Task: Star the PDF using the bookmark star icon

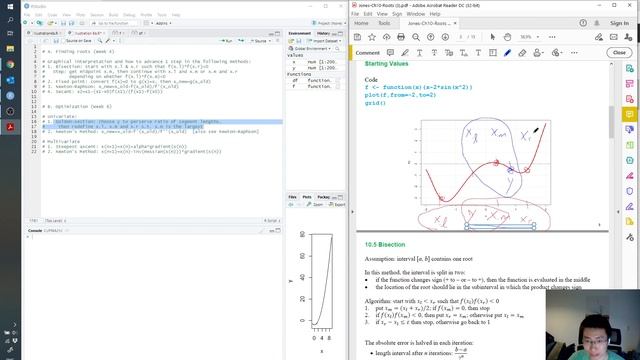Action: point(372,37)
